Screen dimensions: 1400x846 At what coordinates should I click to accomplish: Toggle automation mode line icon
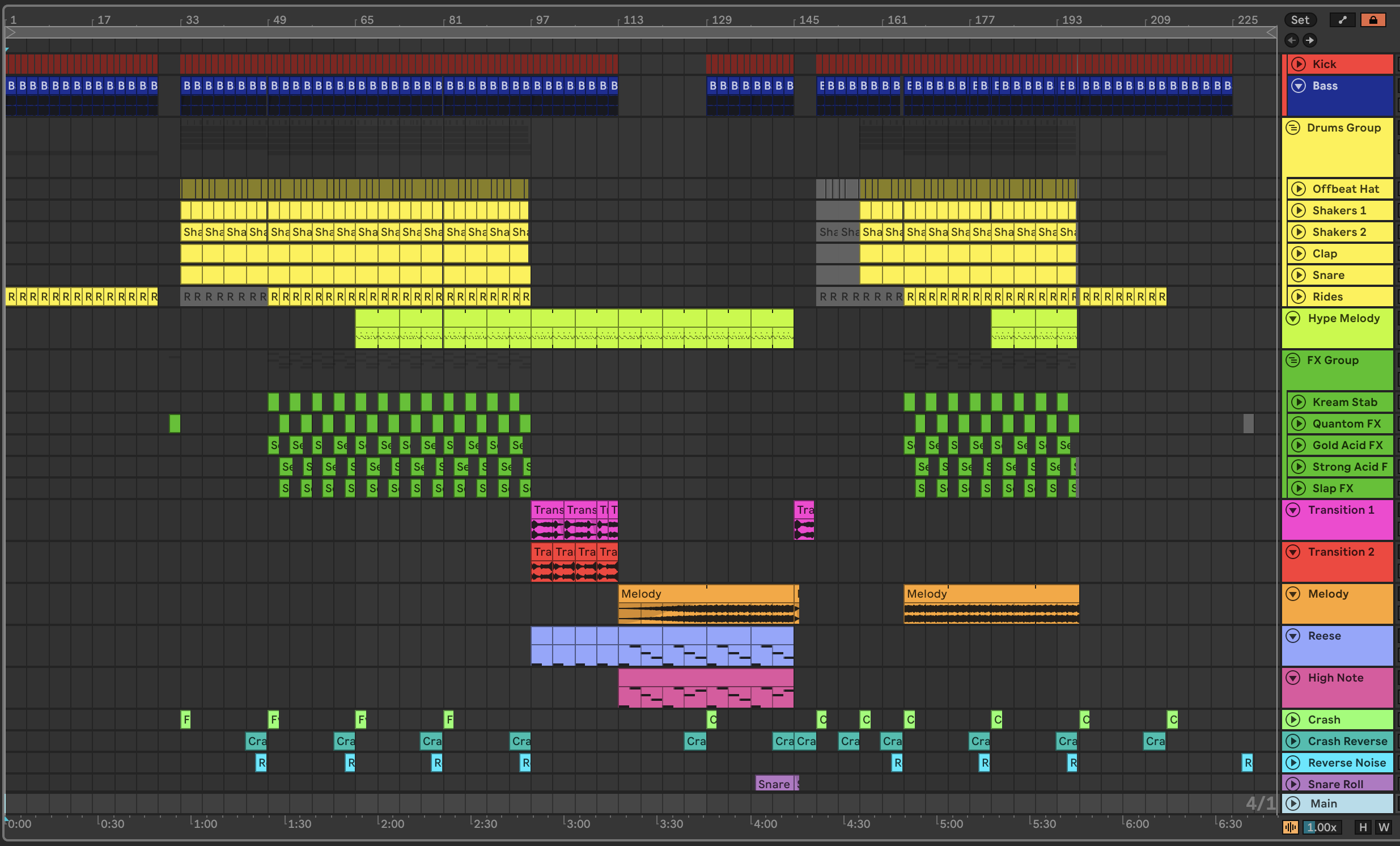1342,20
